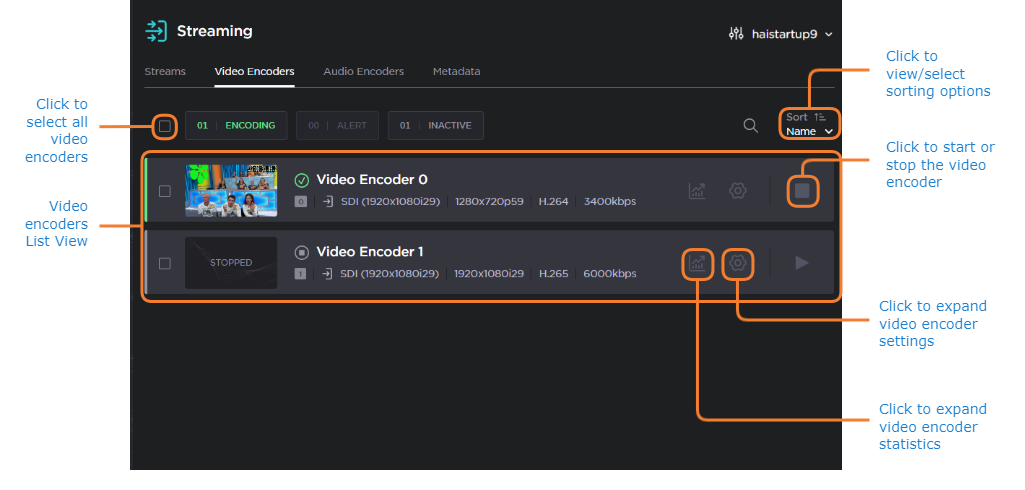Select the Video Encoder 0 checkbox
Image resolution: width=1025 pixels, height=490 pixels.
point(165,191)
